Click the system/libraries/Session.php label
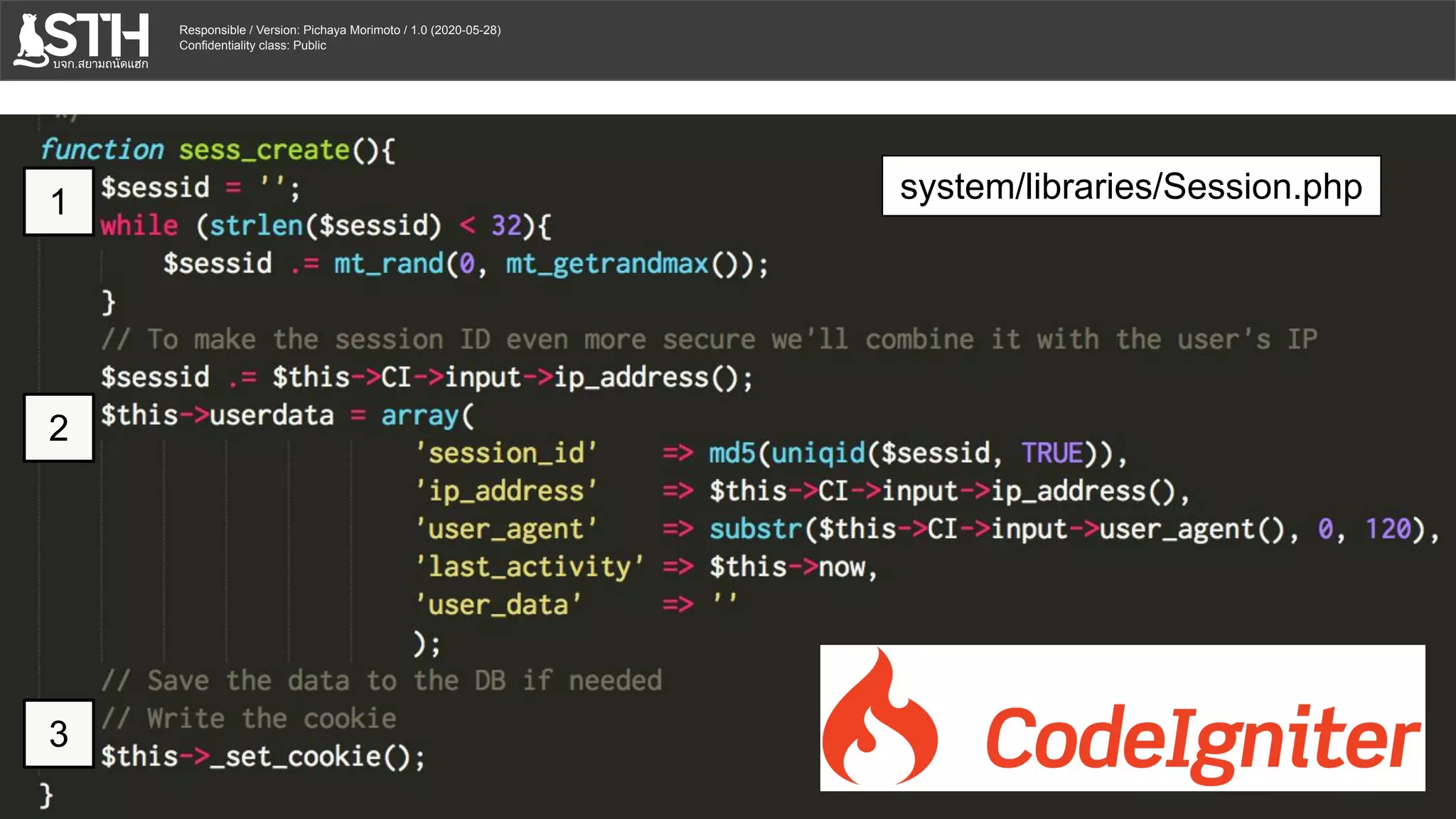This screenshot has width=1456, height=819. pos(1130,186)
